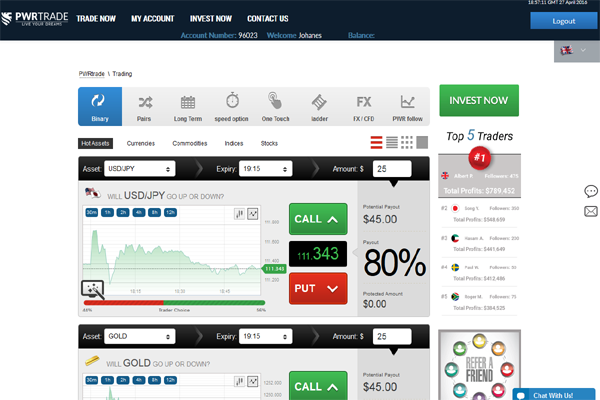Screen dimensions: 600x400
Task: Open the speech bubble chat side icon
Action: [591, 191]
